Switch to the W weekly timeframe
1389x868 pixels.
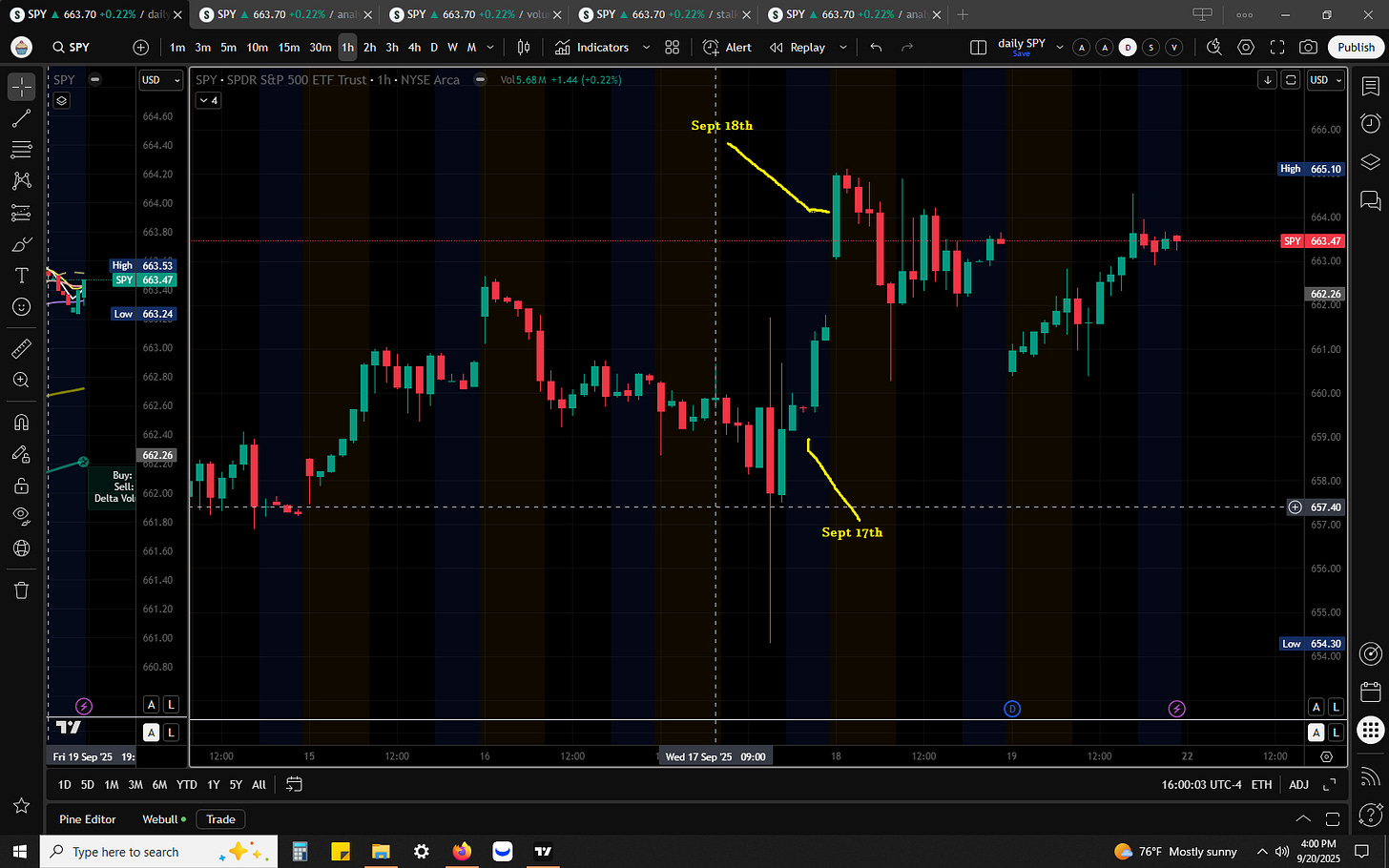click(x=452, y=47)
